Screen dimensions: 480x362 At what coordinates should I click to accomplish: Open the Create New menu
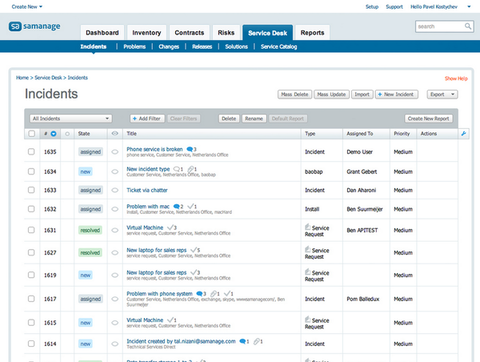pos(27,7)
